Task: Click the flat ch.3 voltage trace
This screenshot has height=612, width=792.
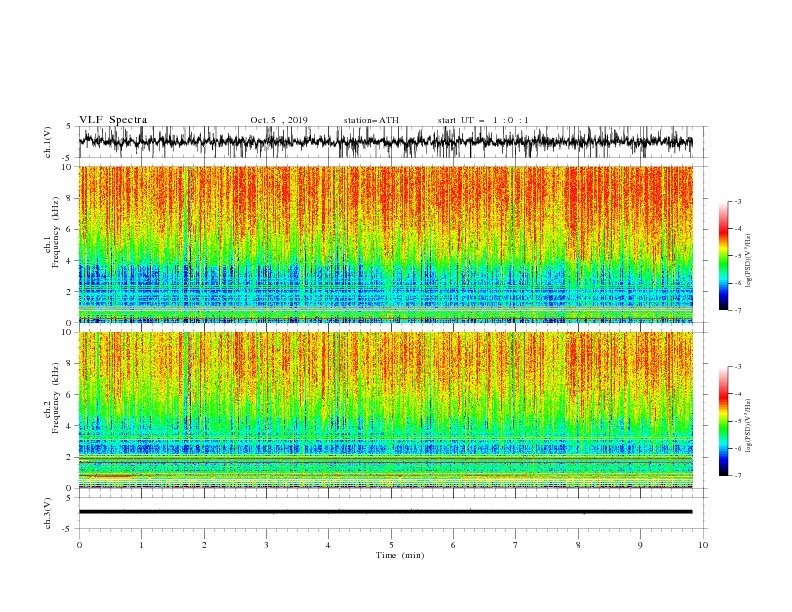Action: point(386,512)
